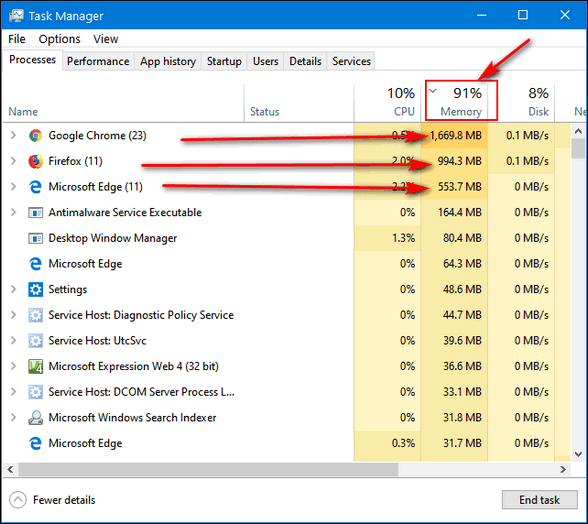
Task: Click the Fewer details circle arrow icon
Action: 18,500
